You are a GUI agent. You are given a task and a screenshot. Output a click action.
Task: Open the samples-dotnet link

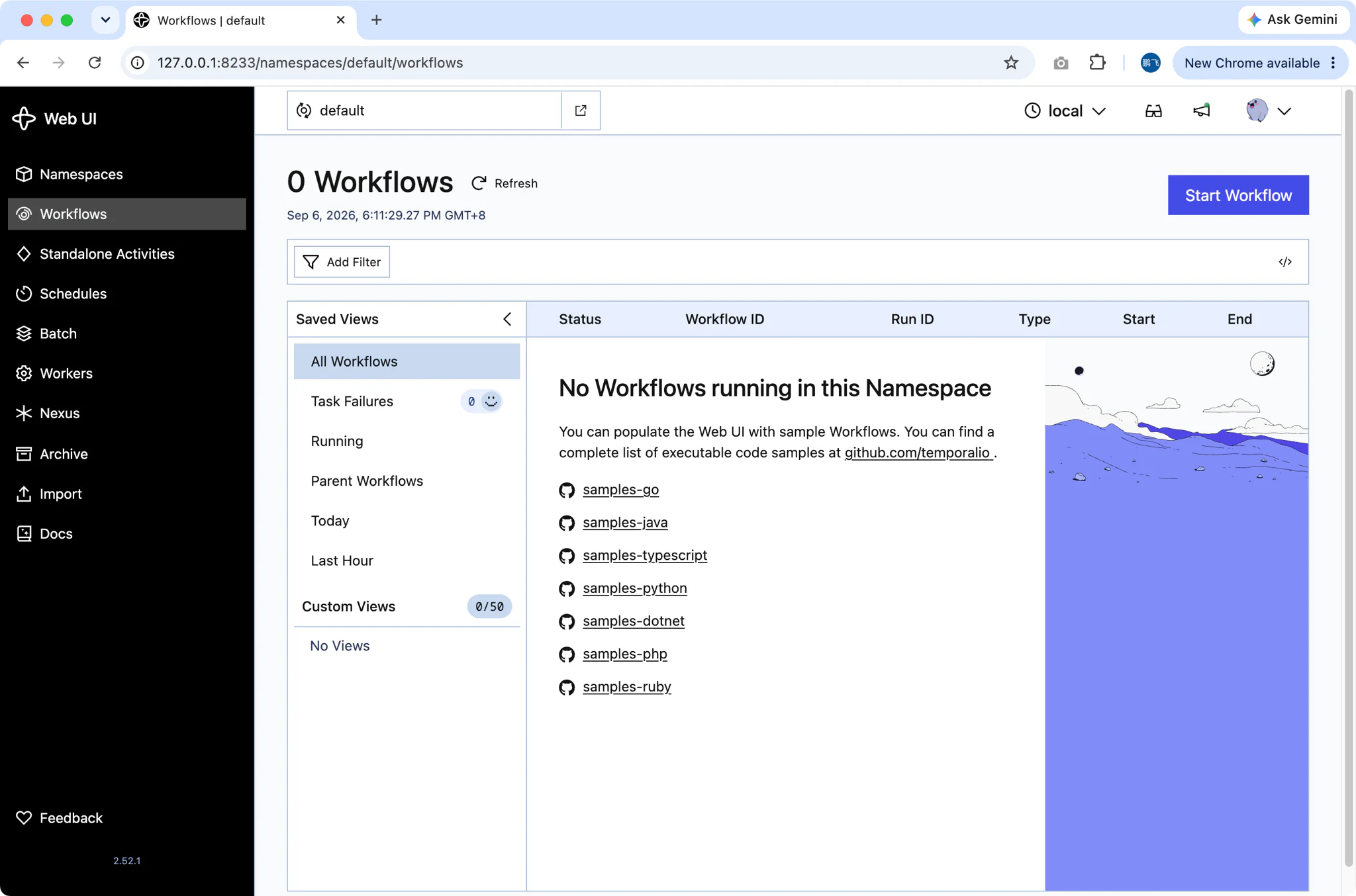pos(634,621)
